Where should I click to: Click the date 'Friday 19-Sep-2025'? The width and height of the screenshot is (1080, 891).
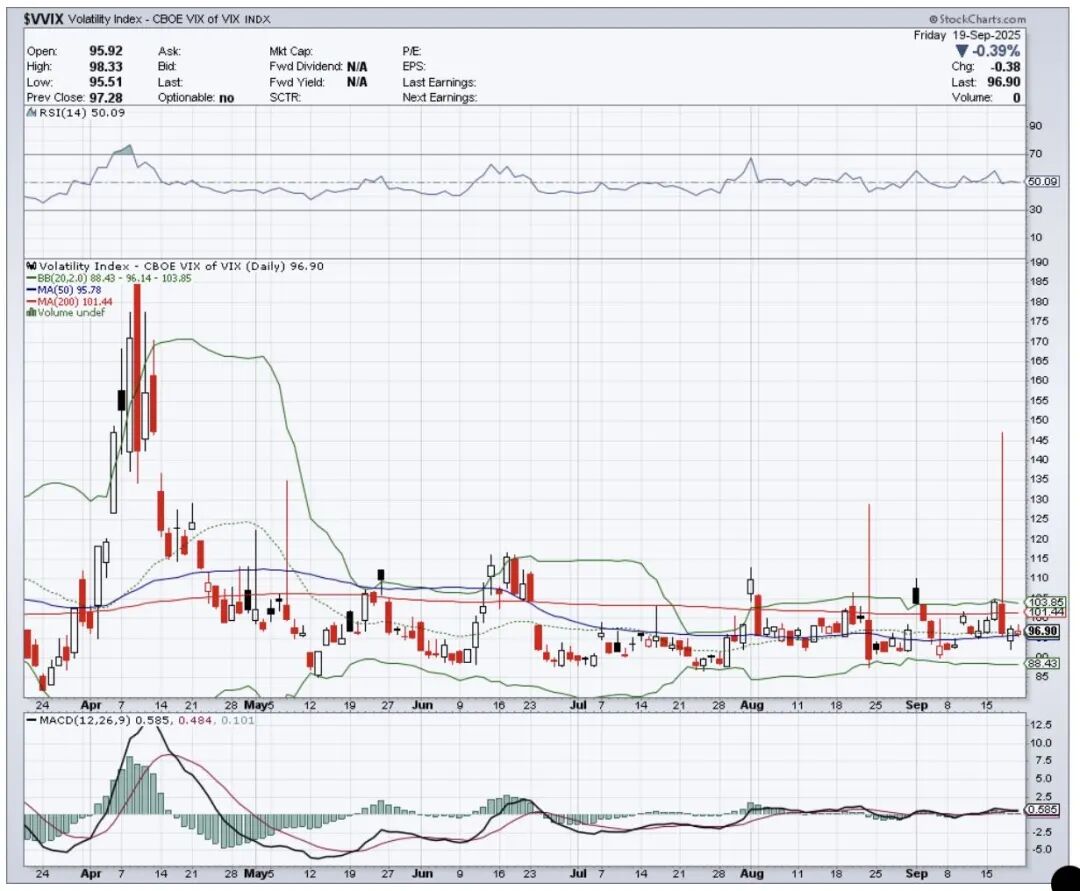coord(967,35)
